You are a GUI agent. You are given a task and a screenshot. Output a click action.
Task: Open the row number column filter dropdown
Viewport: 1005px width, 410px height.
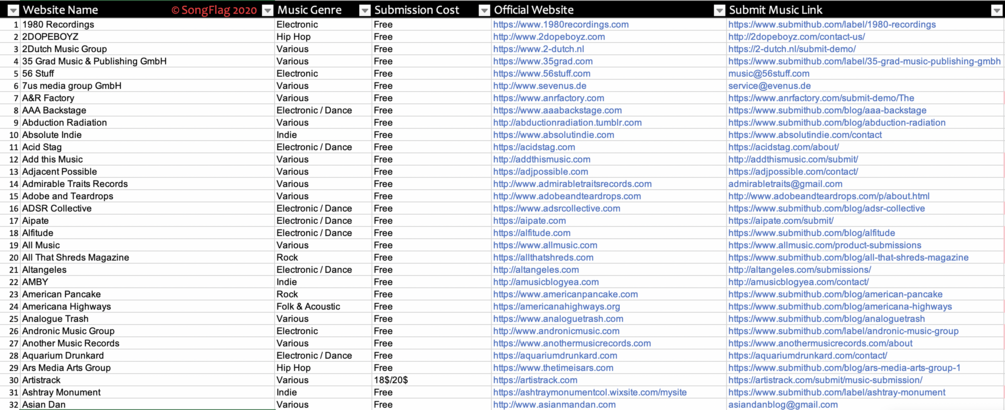pos(11,10)
